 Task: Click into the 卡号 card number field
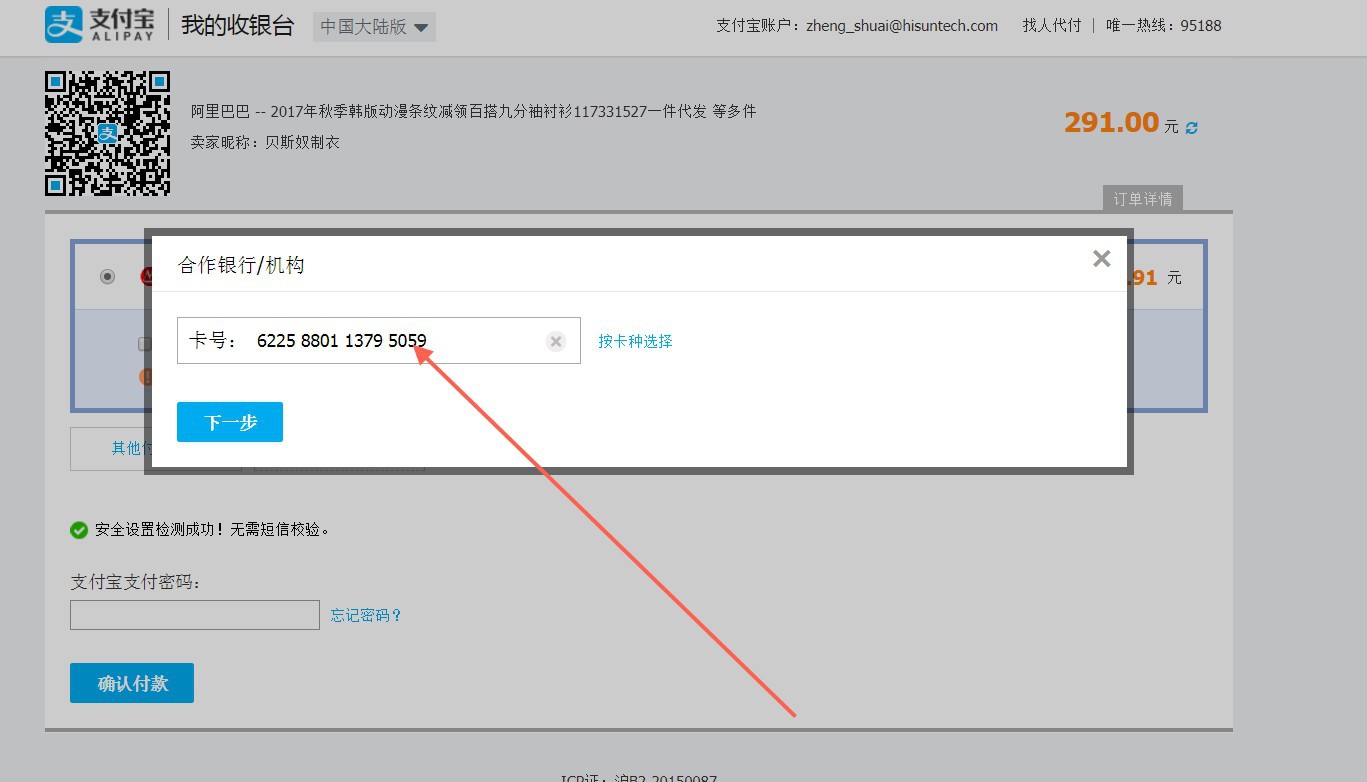379,341
